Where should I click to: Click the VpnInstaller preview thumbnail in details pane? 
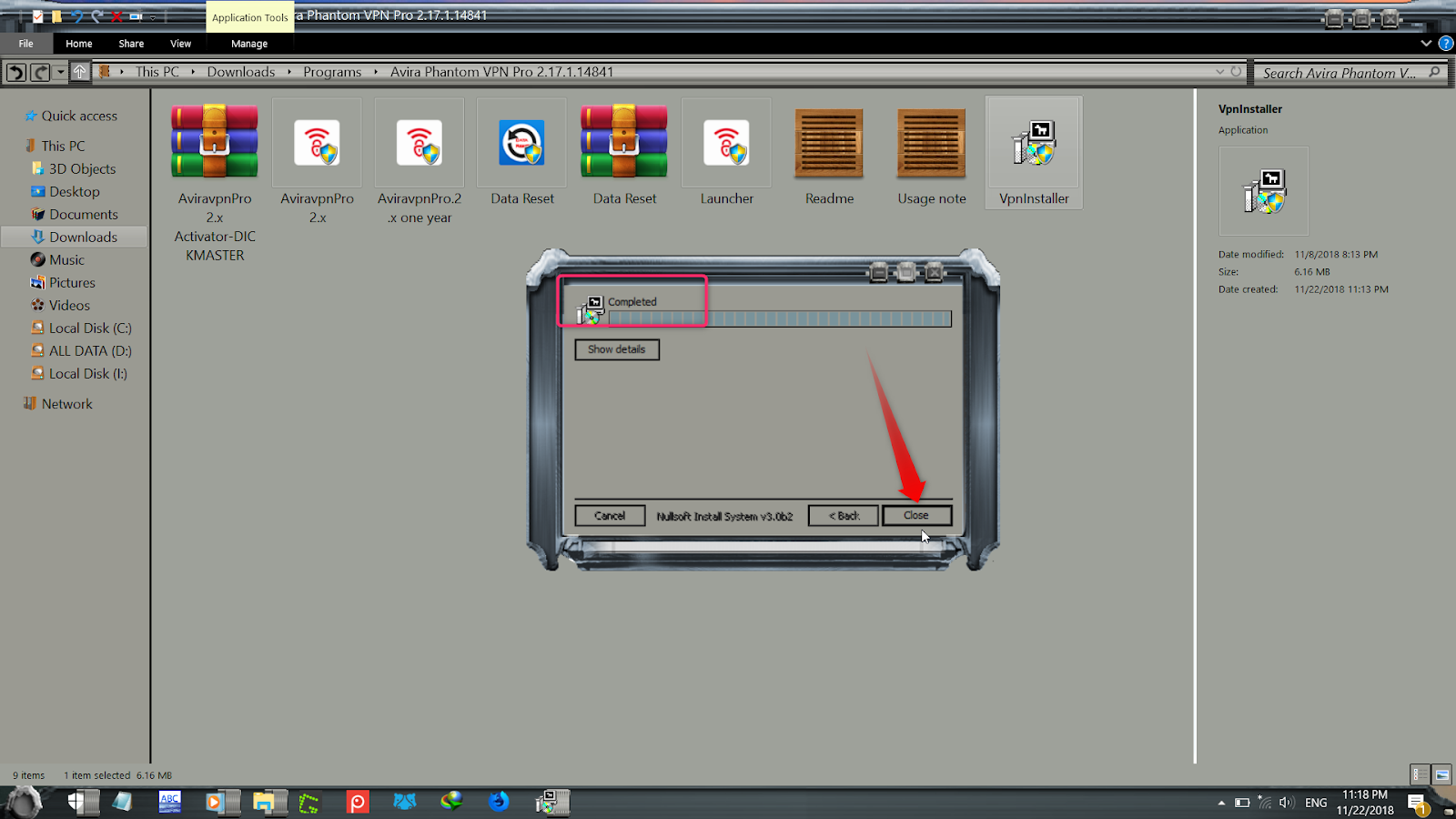1264,191
